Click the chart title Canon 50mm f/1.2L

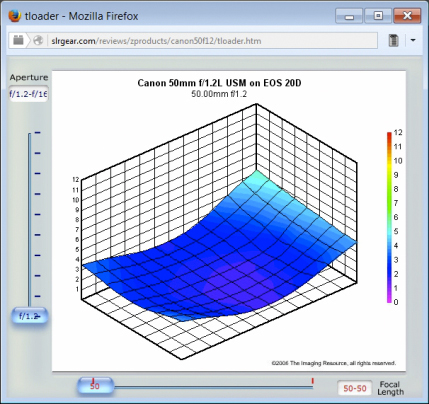pos(219,83)
